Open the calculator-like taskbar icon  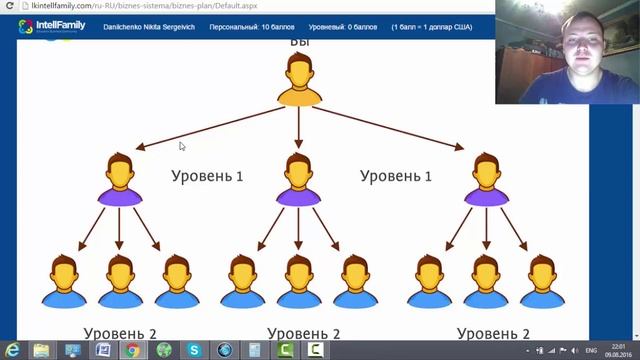point(255,350)
